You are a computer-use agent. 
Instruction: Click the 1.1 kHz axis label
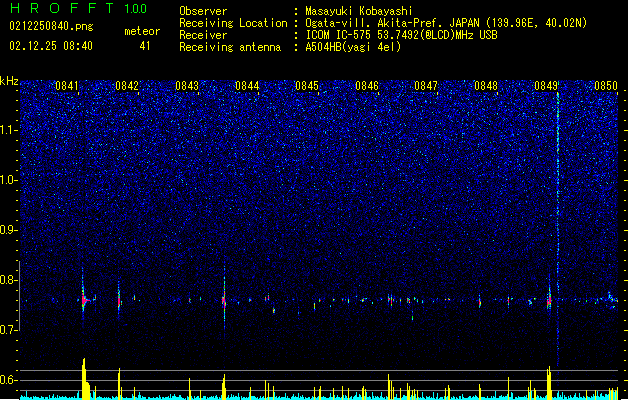(x=9, y=130)
